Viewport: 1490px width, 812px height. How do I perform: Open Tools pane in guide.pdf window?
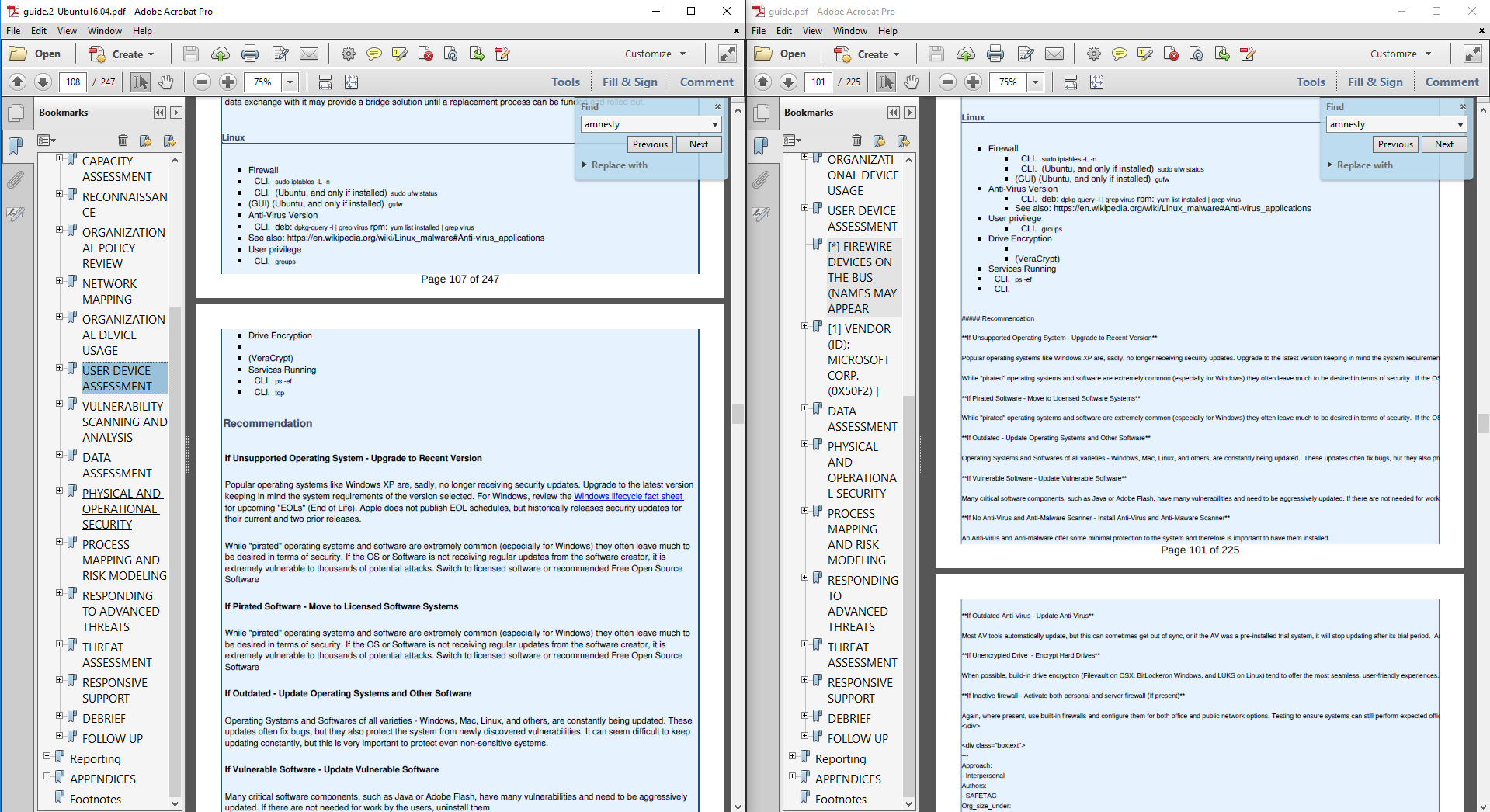(x=1311, y=82)
